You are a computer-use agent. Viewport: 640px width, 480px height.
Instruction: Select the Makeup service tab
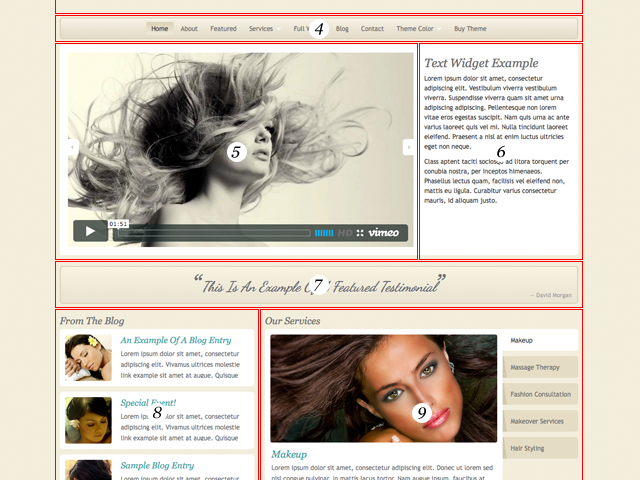[x=540, y=340]
